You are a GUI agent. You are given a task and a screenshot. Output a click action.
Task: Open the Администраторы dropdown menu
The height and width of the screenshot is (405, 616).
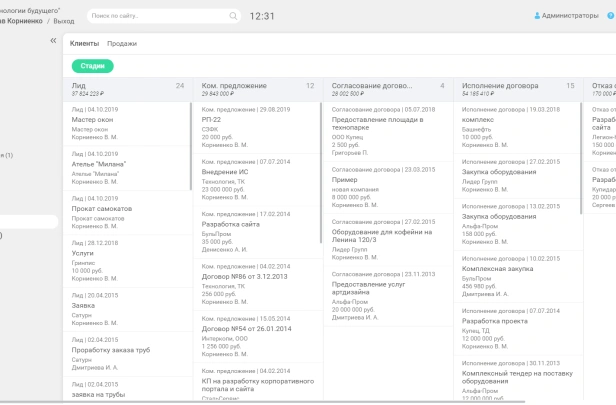[570, 17]
